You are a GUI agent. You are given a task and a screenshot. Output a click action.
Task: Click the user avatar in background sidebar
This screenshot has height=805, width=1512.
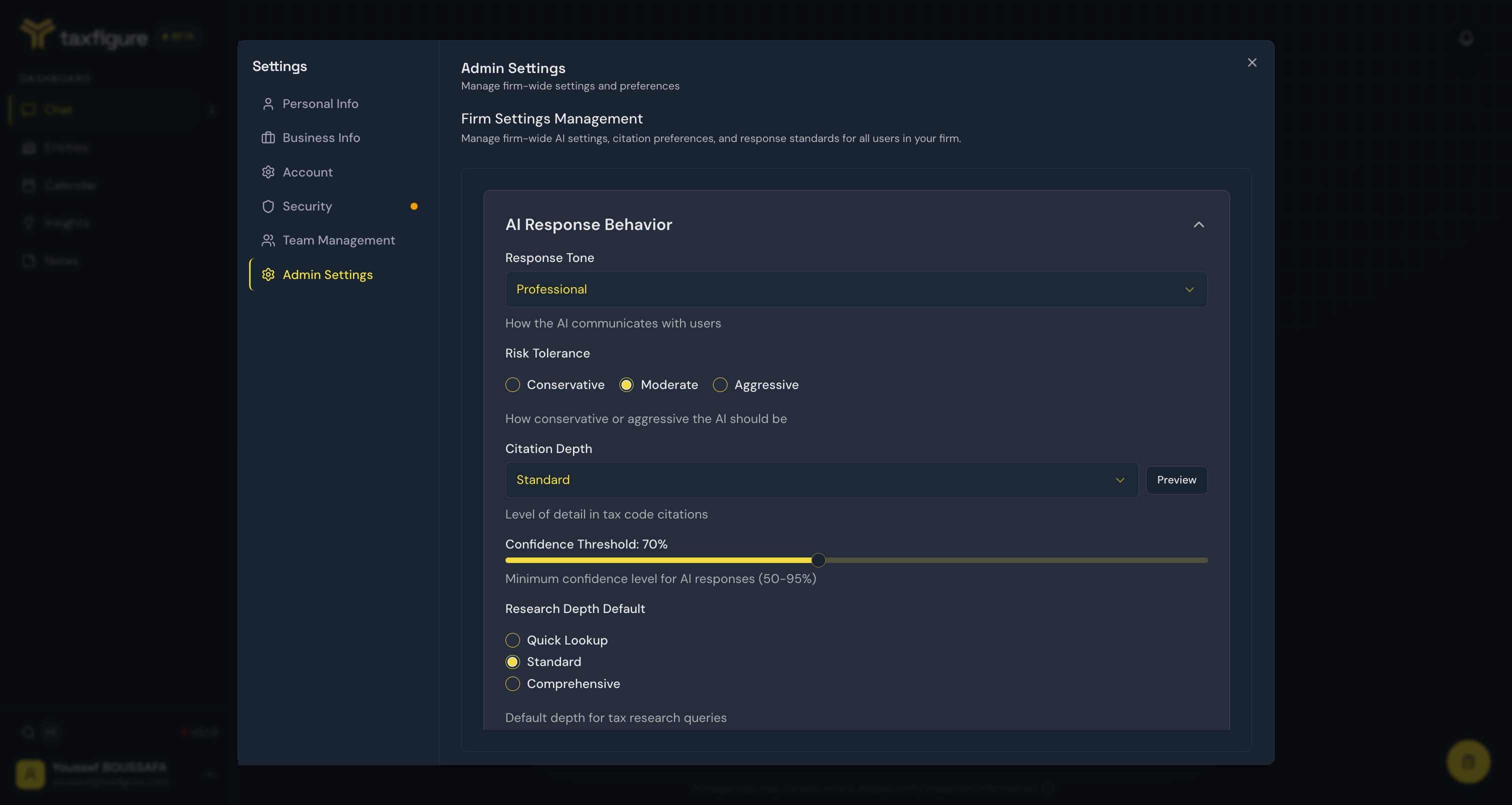tap(30, 774)
